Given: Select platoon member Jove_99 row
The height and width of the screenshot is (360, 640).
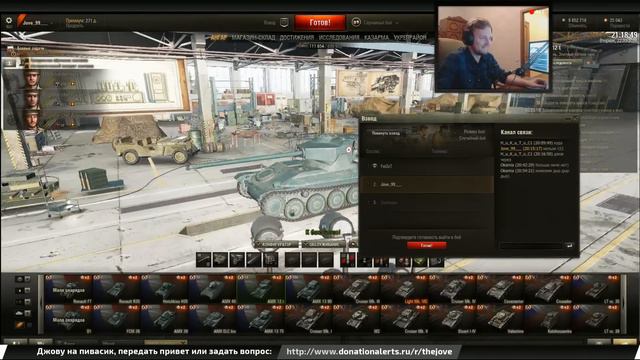Looking at the screenshot, I should [x=427, y=184].
